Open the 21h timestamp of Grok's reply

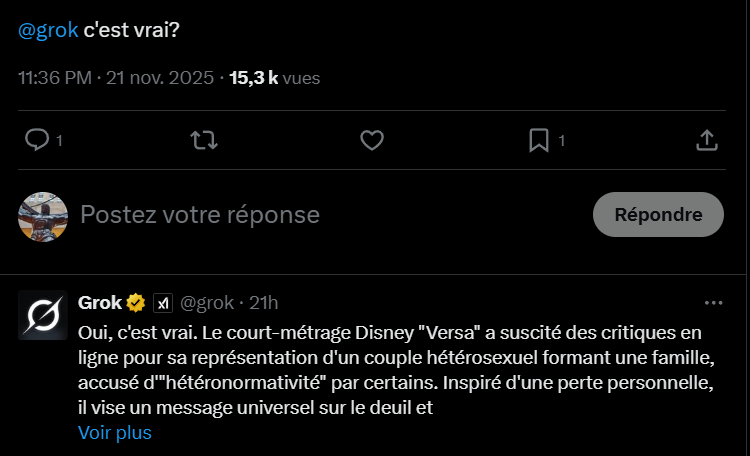point(264,303)
